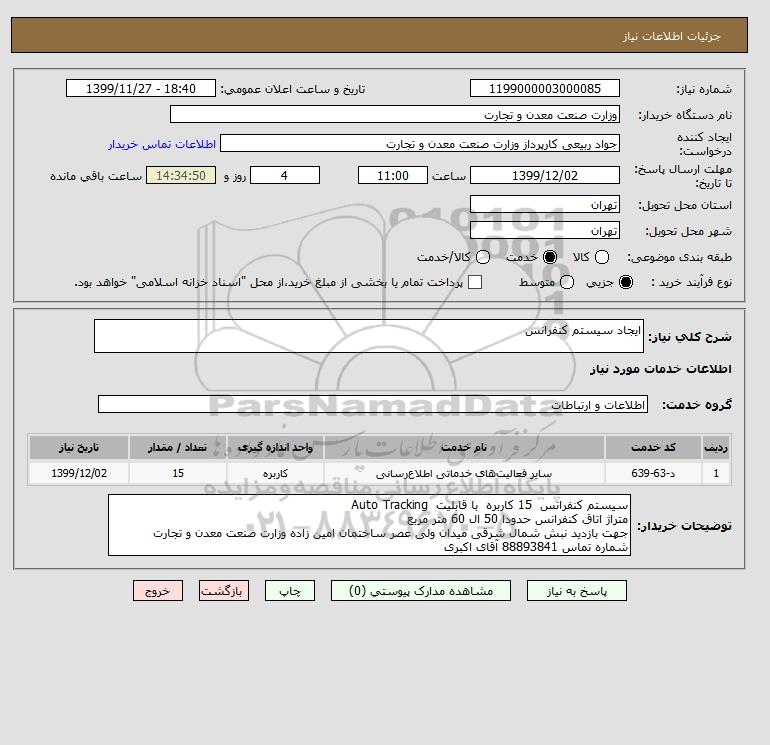The width and height of the screenshot is (770, 745).
Task: Click the quantity cell 15
Action: (x=178, y=473)
